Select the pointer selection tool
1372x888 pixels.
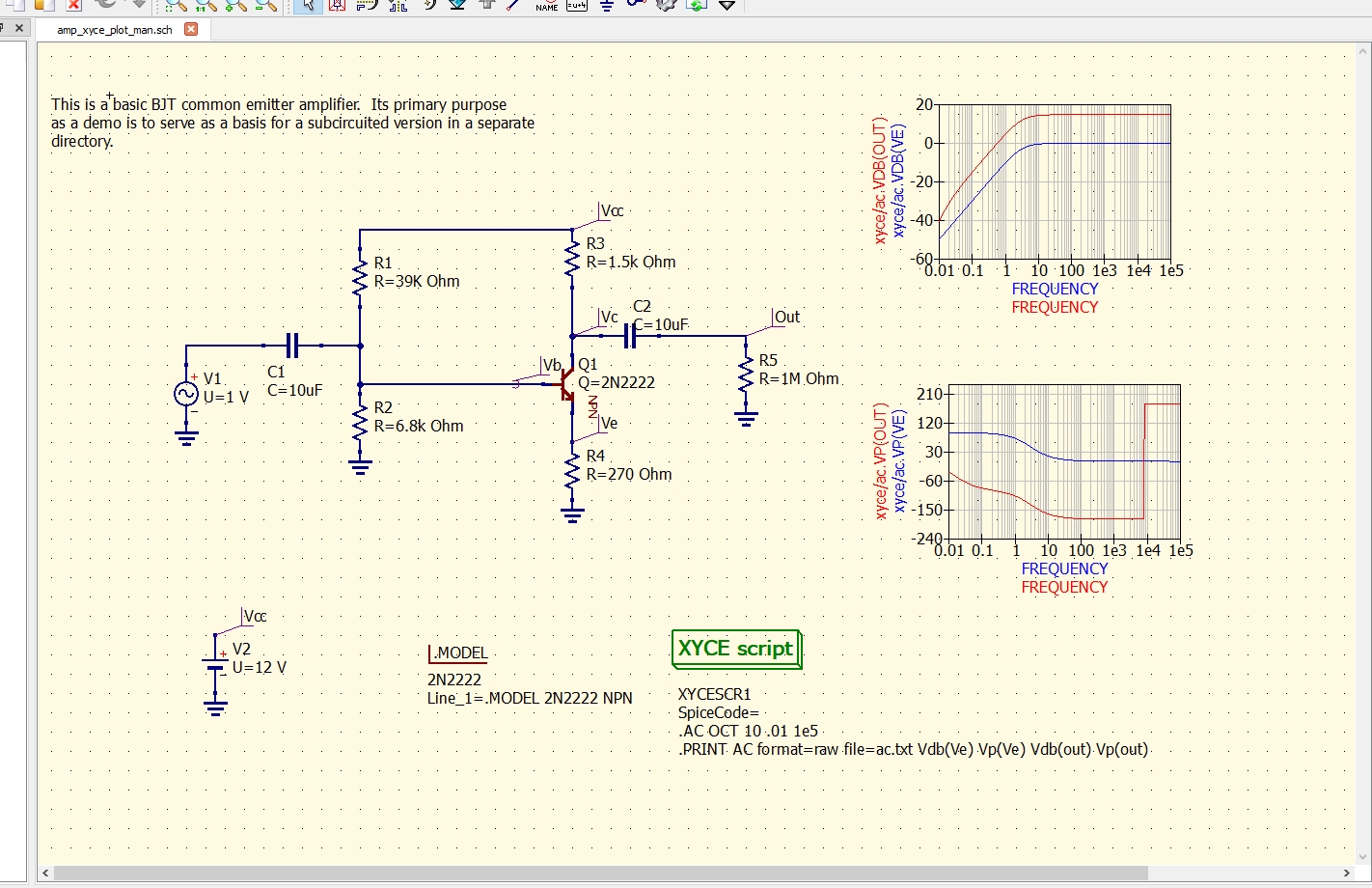pos(309,7)
